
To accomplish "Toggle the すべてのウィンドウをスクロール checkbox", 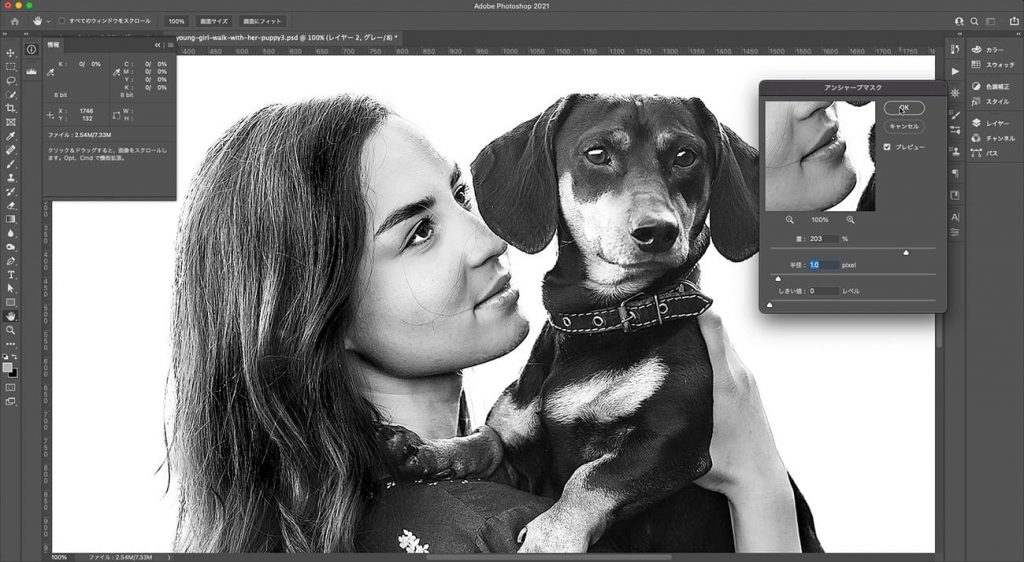I will (61, 21).
